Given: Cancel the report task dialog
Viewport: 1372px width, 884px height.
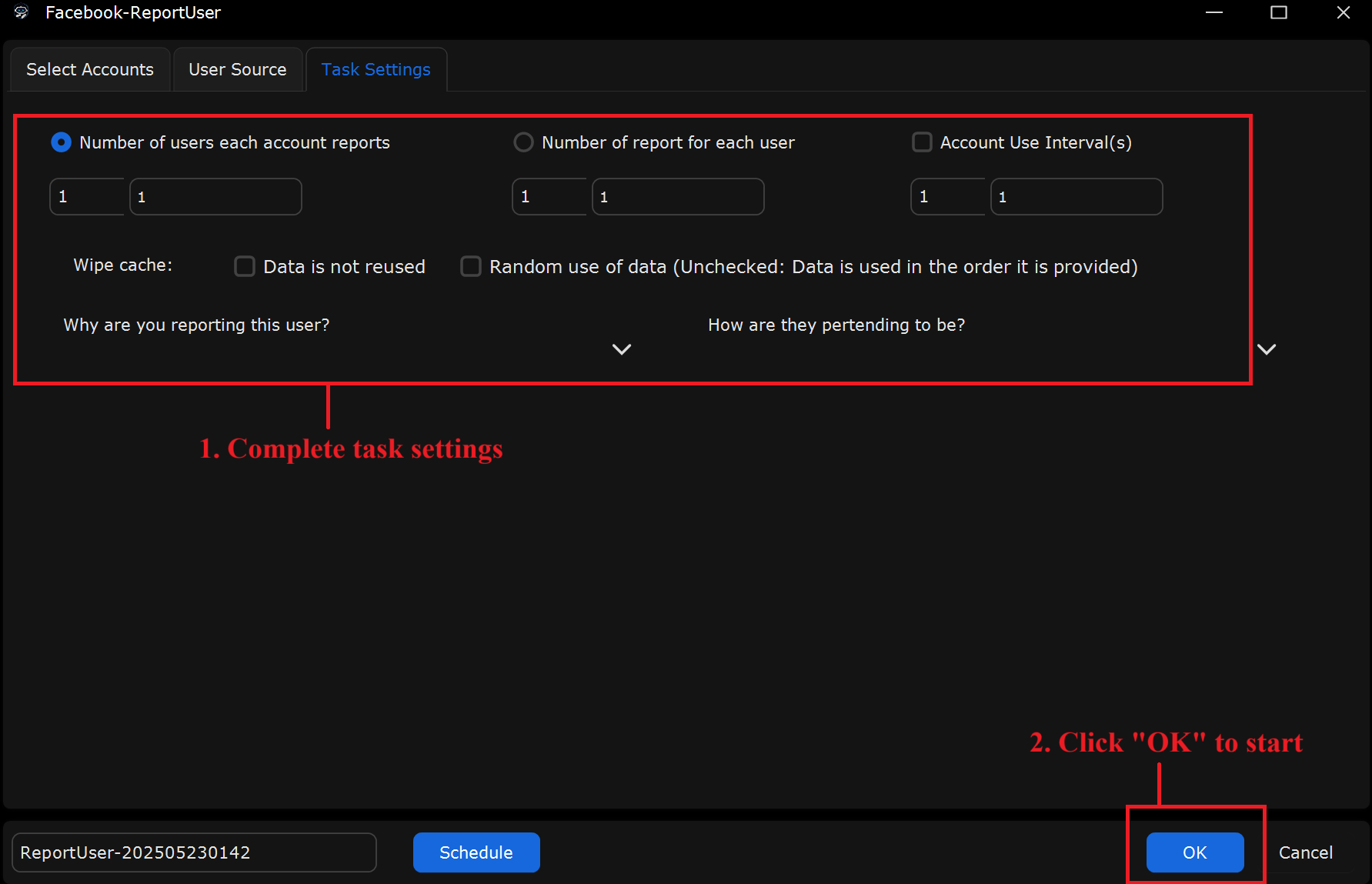Looking at the screenshot, I should point(1306,852).
